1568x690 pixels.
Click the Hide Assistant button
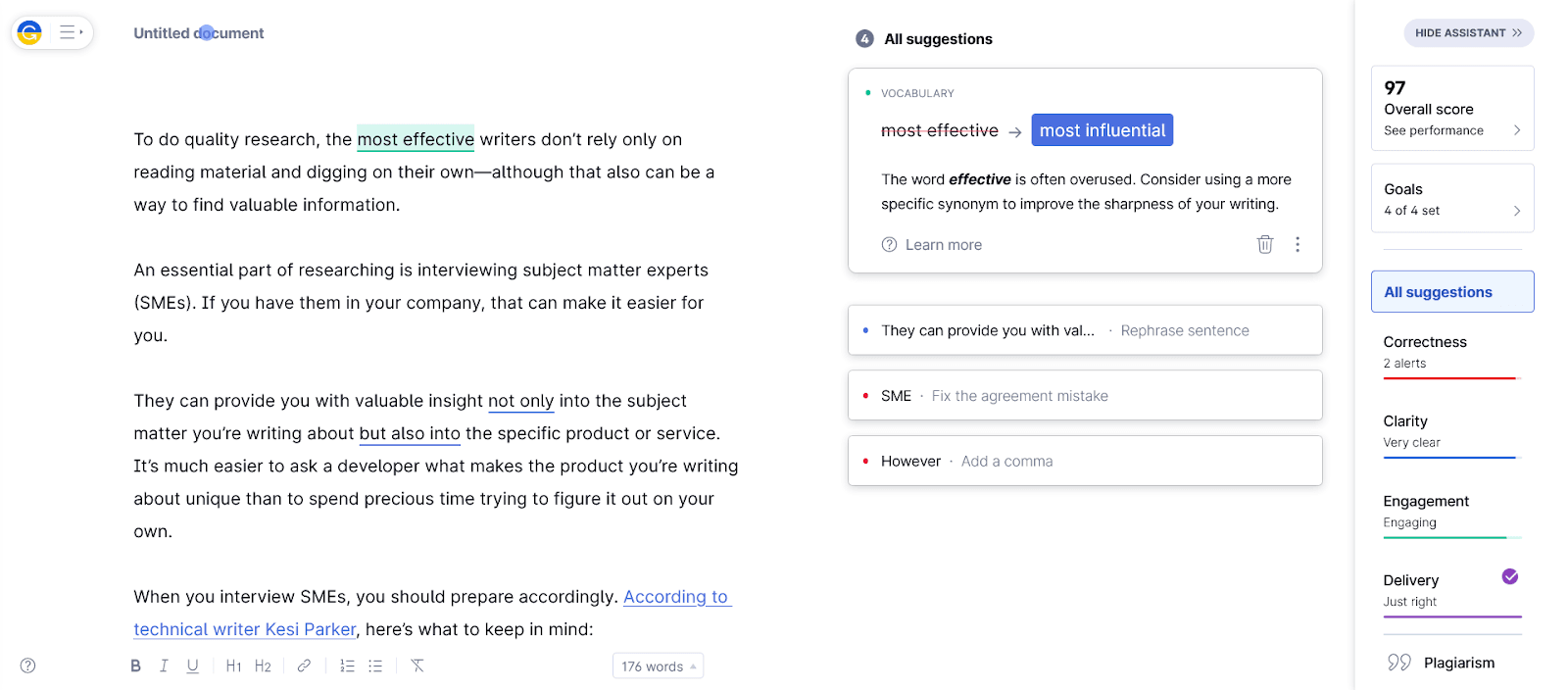click(1468, 32)
